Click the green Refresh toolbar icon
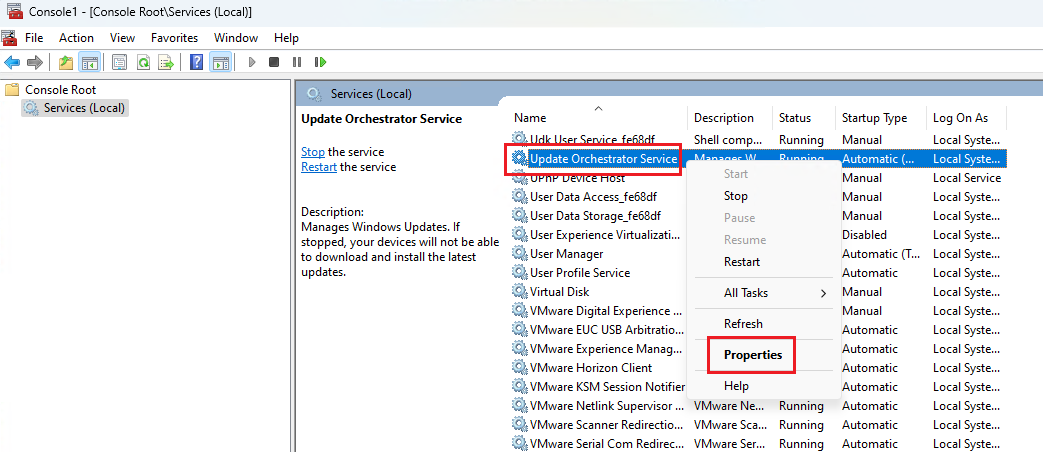 143,62
